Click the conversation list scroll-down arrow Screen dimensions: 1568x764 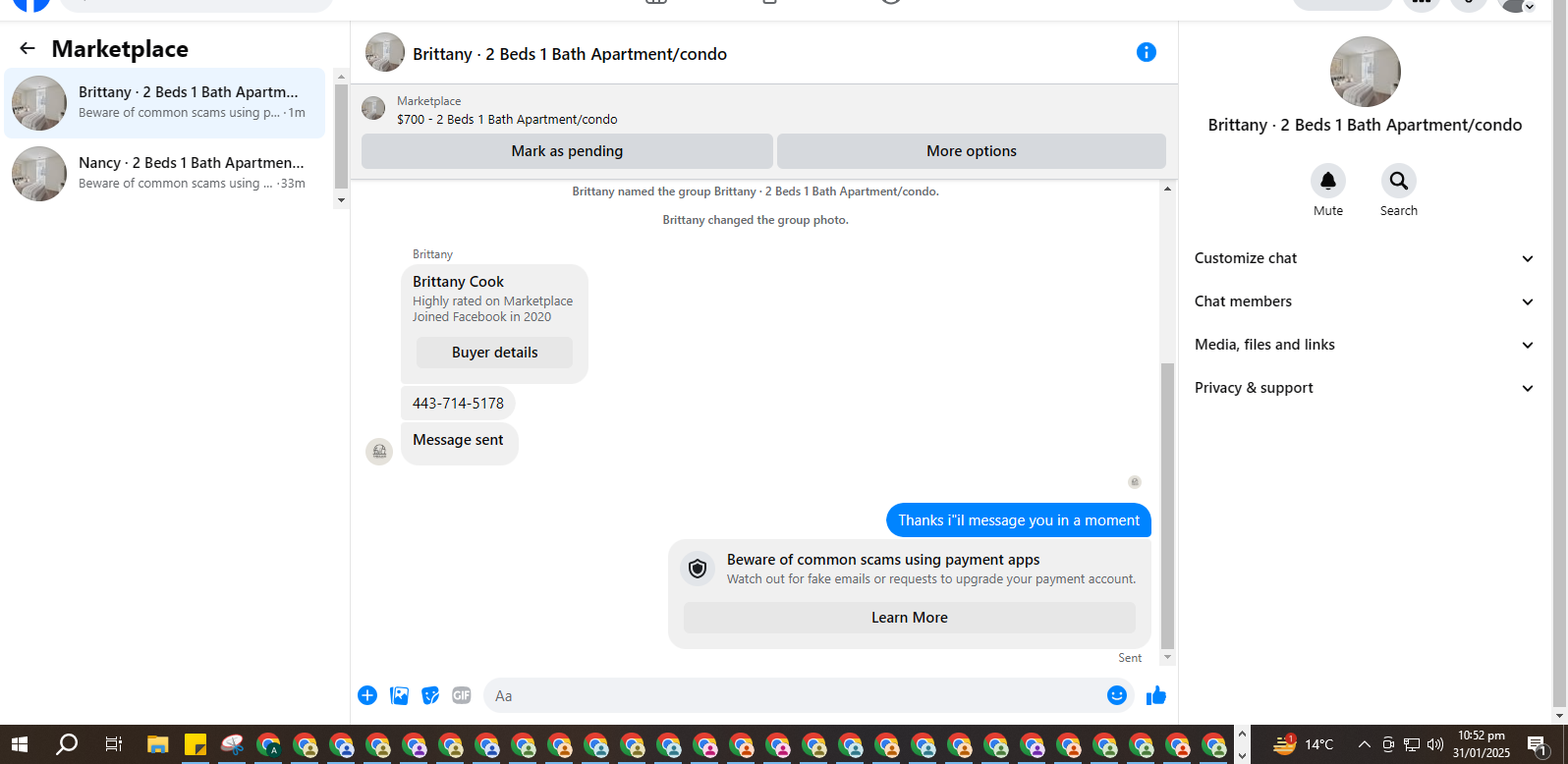point(341,200)
